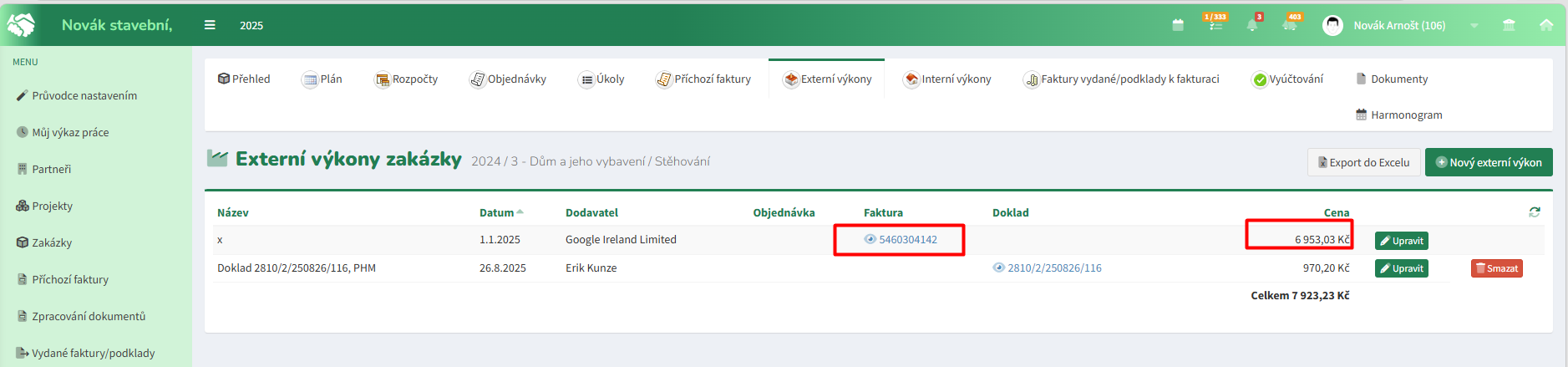Open the 2025 year selector
The image size is (1568, 367).
(251, 25)
